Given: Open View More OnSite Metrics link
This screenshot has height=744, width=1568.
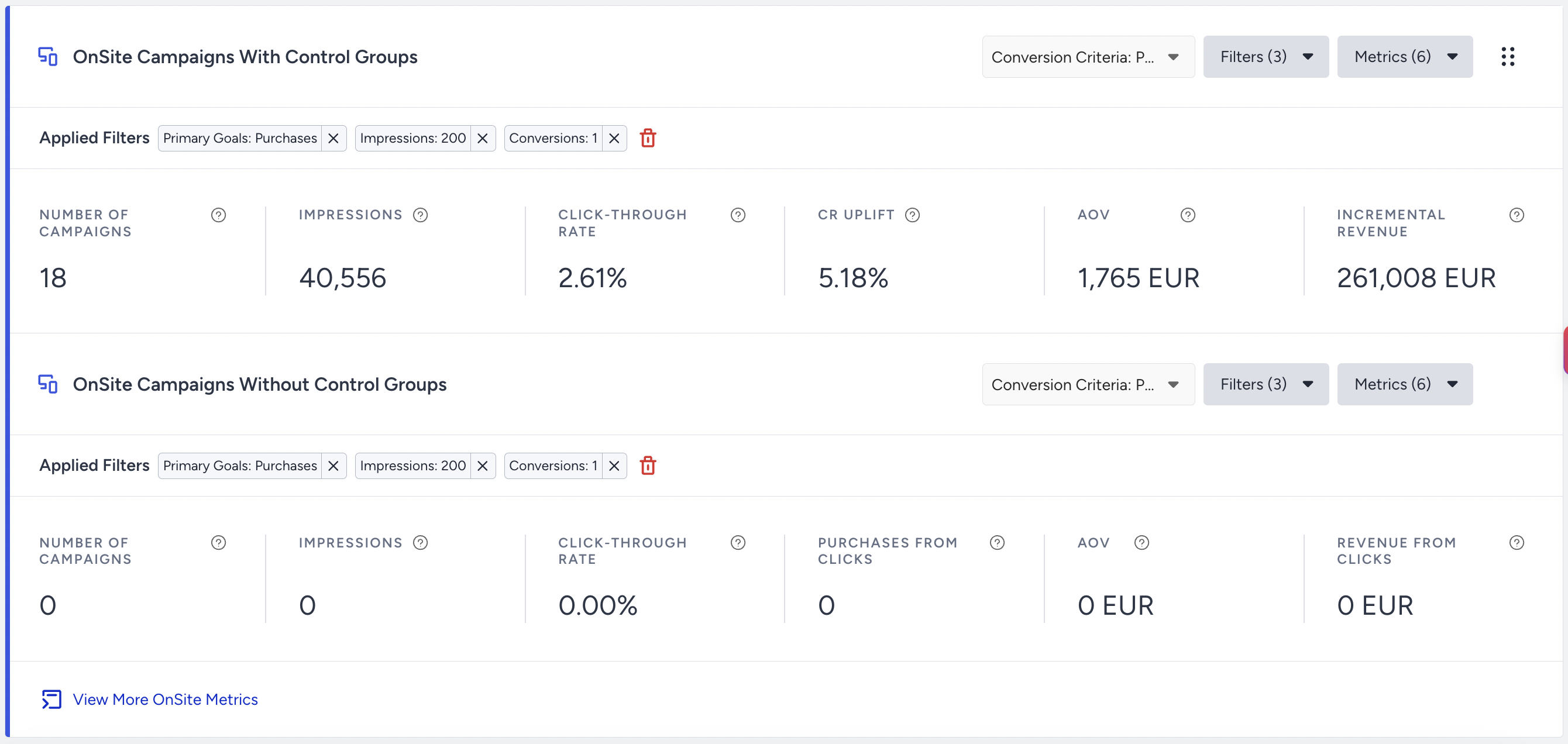Looking at the screenshot, I should 165,699.
